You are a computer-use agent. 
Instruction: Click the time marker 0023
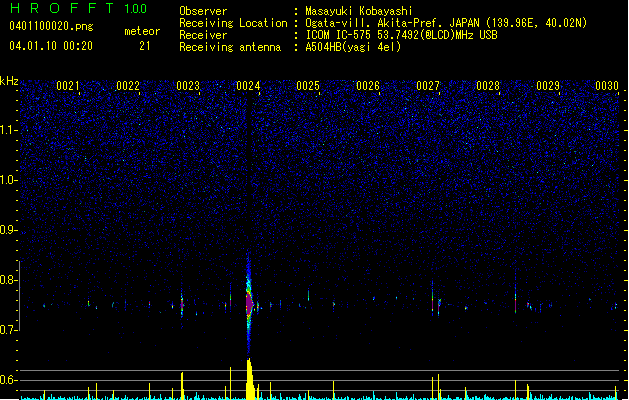pos(188,86)
